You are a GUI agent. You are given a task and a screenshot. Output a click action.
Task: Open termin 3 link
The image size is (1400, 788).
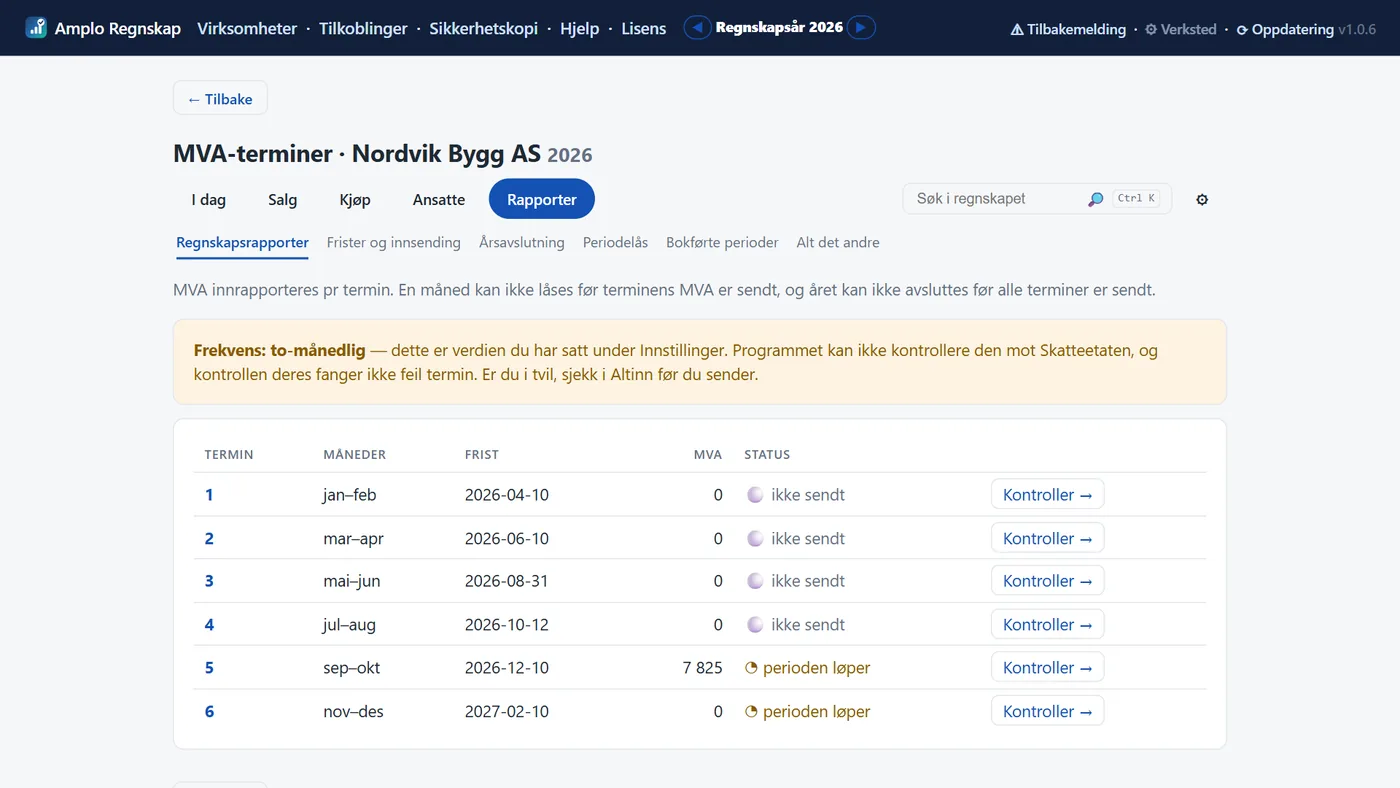pyautogui.click(x=209, y=581)
